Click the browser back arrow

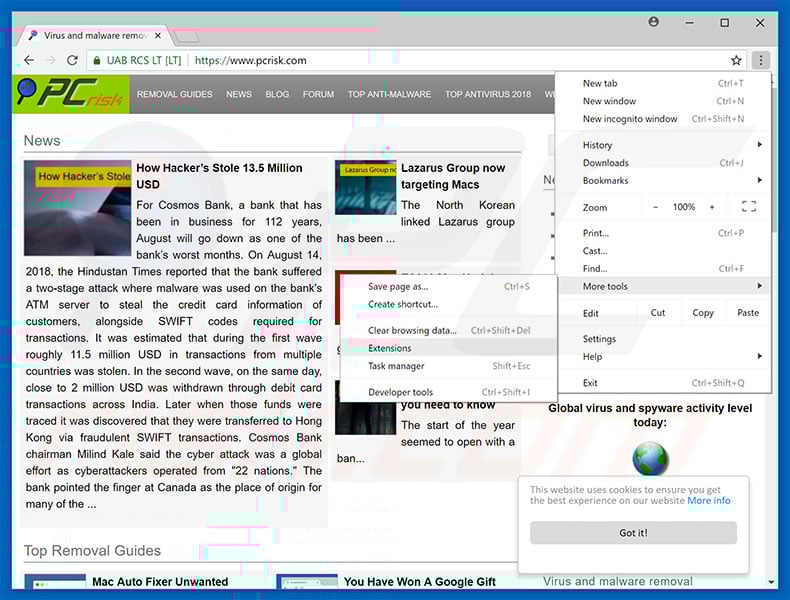[29, 60]
